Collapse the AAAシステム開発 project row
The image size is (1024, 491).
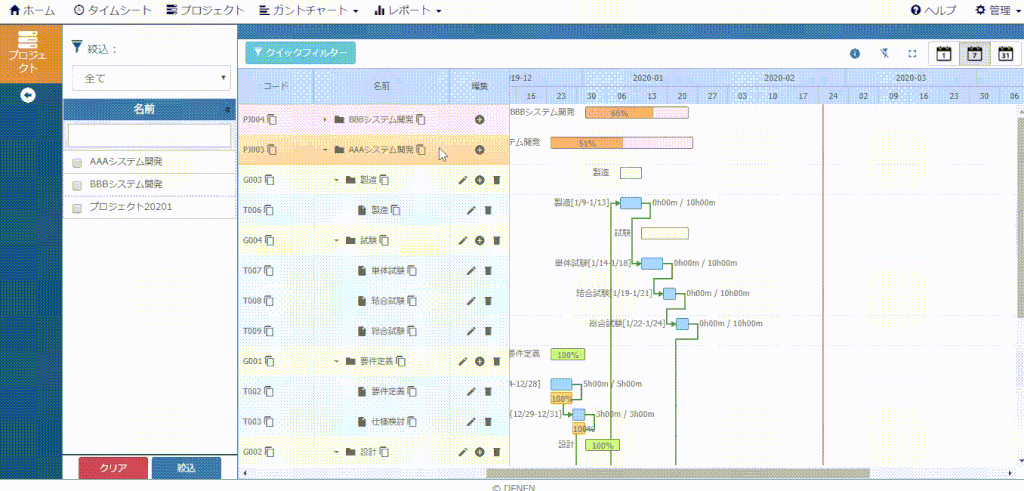point(325,150)
